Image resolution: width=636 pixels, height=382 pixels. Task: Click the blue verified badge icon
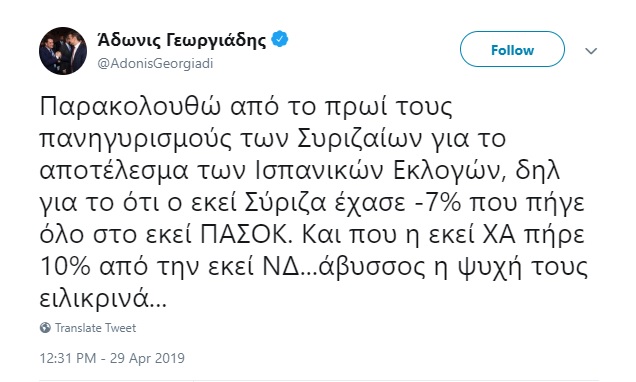(279, 39)
